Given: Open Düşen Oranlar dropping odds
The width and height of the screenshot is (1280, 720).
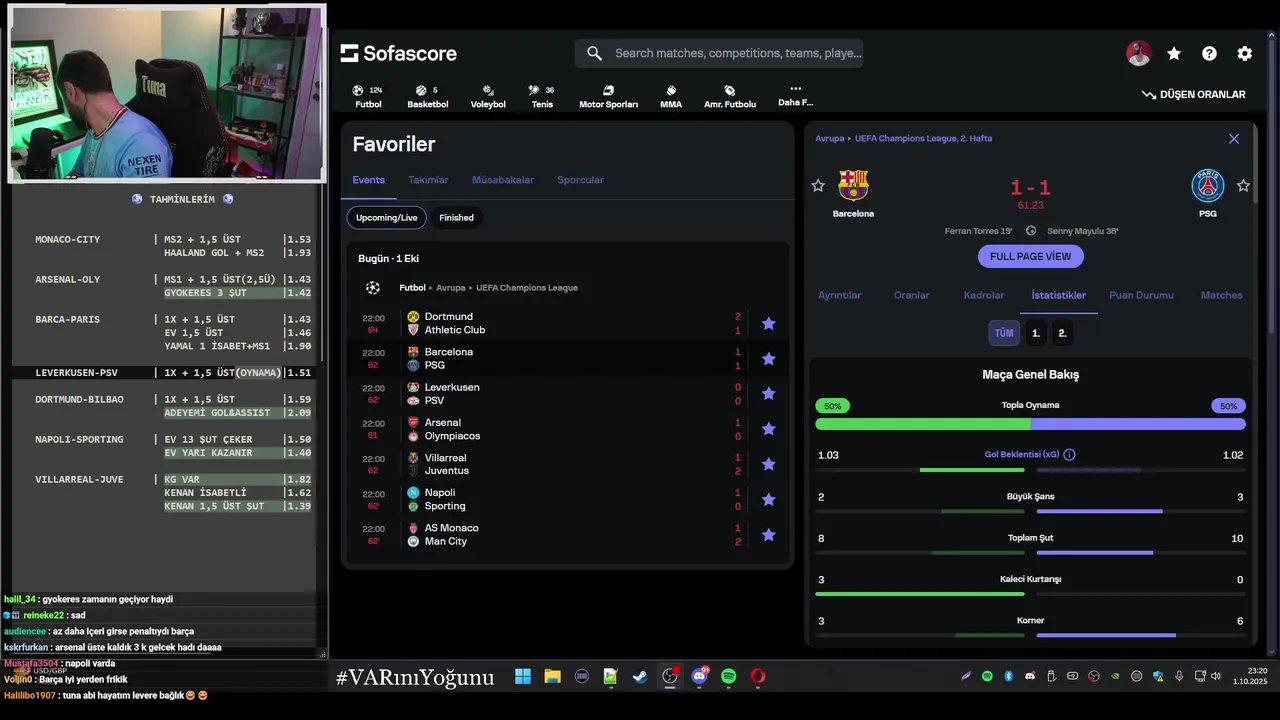Looking at the screenshot, I should coord(1194,94).
